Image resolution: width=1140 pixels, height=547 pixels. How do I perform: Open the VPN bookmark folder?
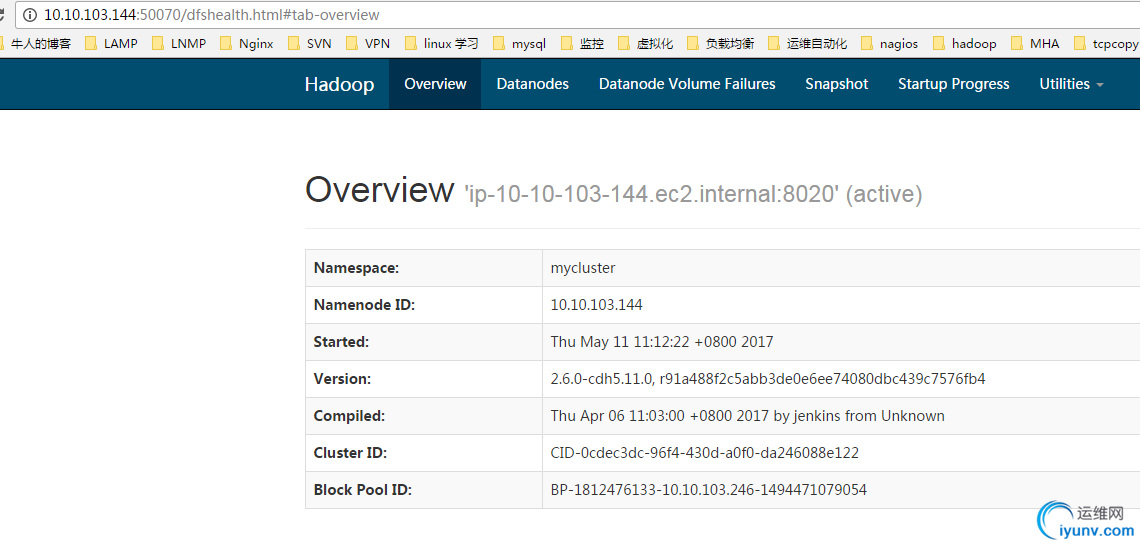[x=368, y=44]
